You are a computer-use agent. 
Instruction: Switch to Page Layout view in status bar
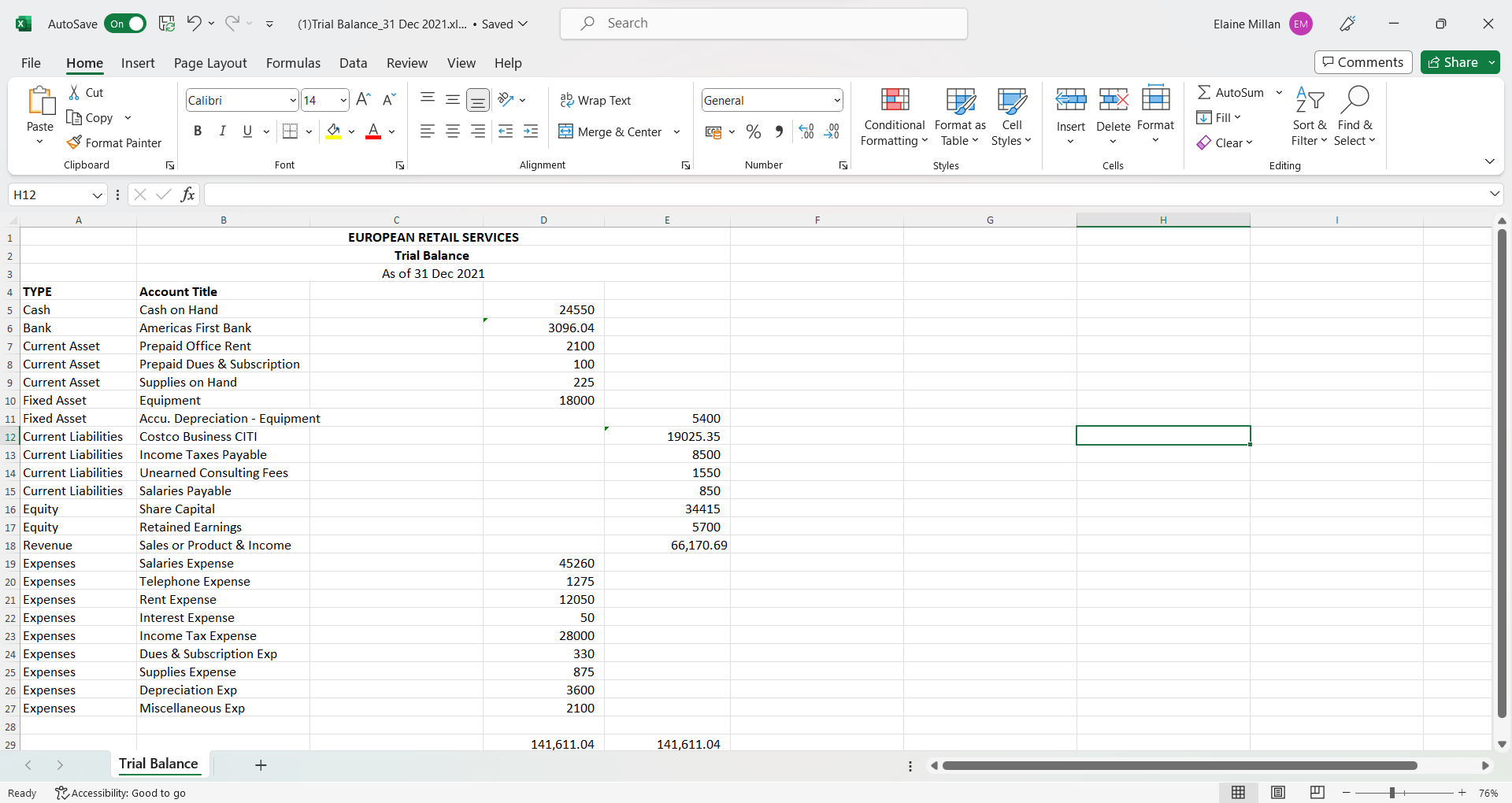(1278, 793)
